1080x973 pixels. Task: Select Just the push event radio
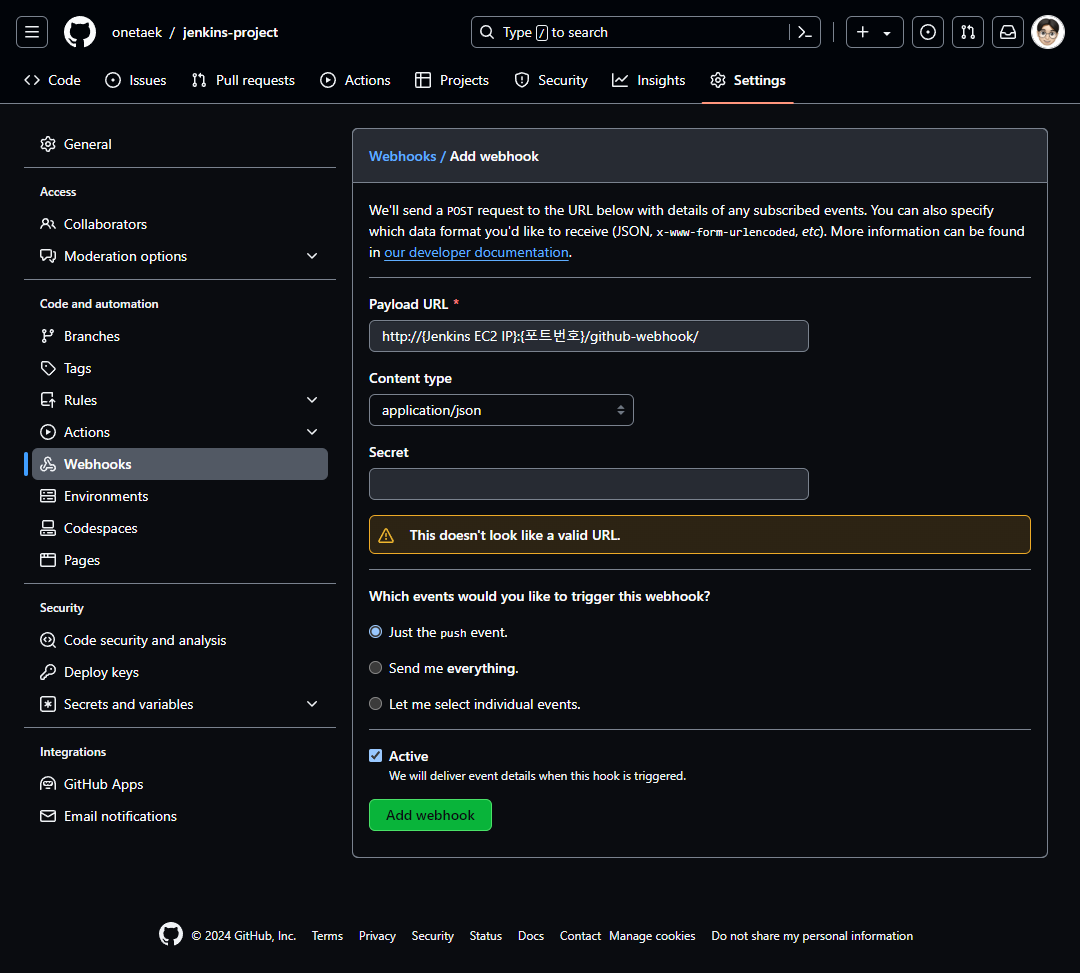click(x=375, y=632)
